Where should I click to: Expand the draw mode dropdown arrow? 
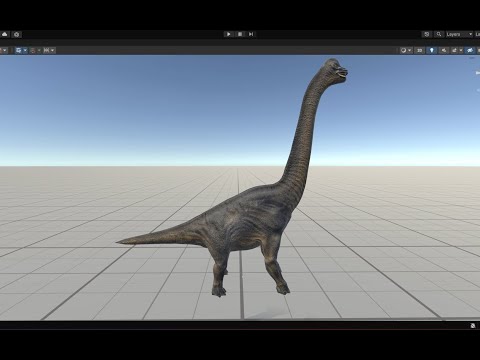(409, 50)
